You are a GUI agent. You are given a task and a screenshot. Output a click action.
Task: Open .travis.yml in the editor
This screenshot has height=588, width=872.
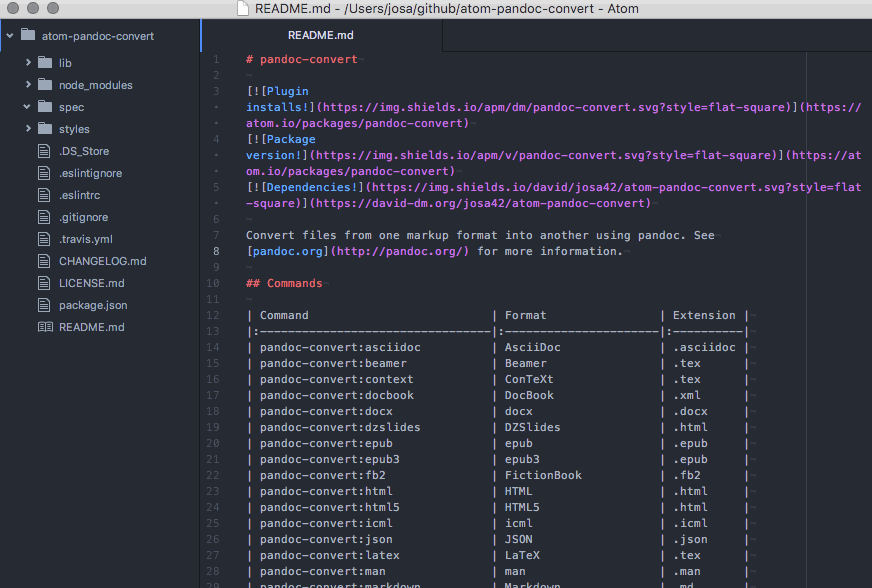pos(86,239)
